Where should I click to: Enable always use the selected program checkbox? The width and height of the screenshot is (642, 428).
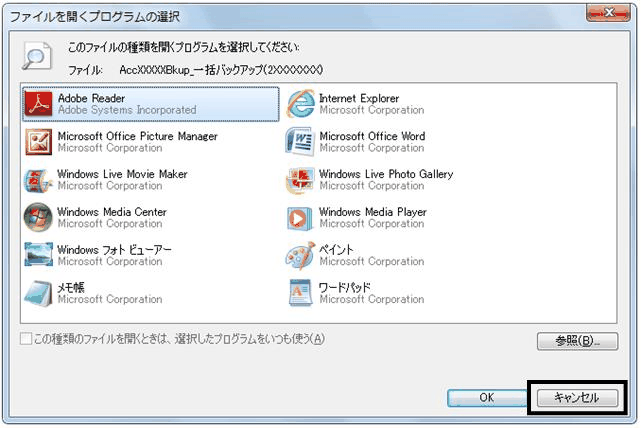pyautogui.click(x=26, y=339)
